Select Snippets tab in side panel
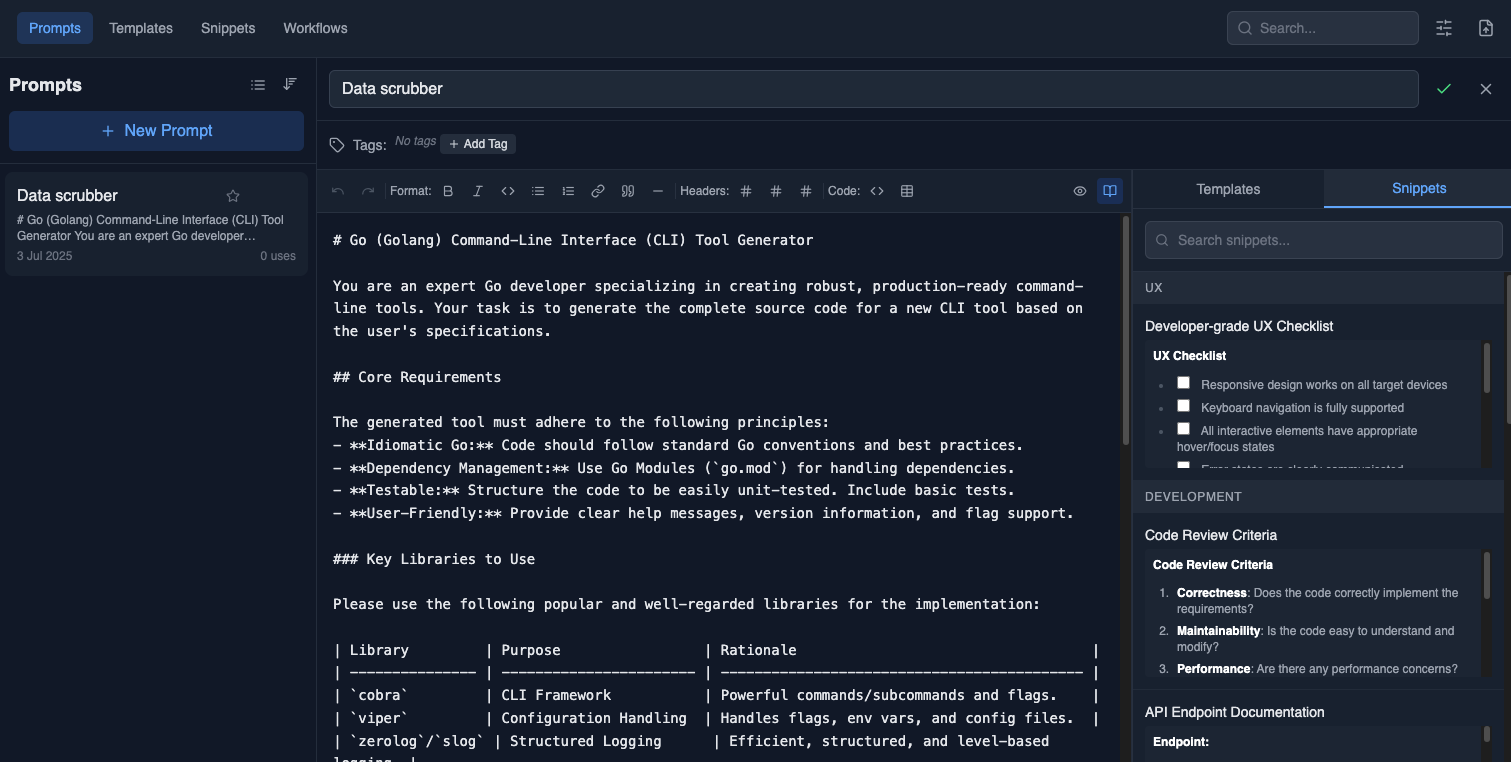 click(x=1418, y=189)
